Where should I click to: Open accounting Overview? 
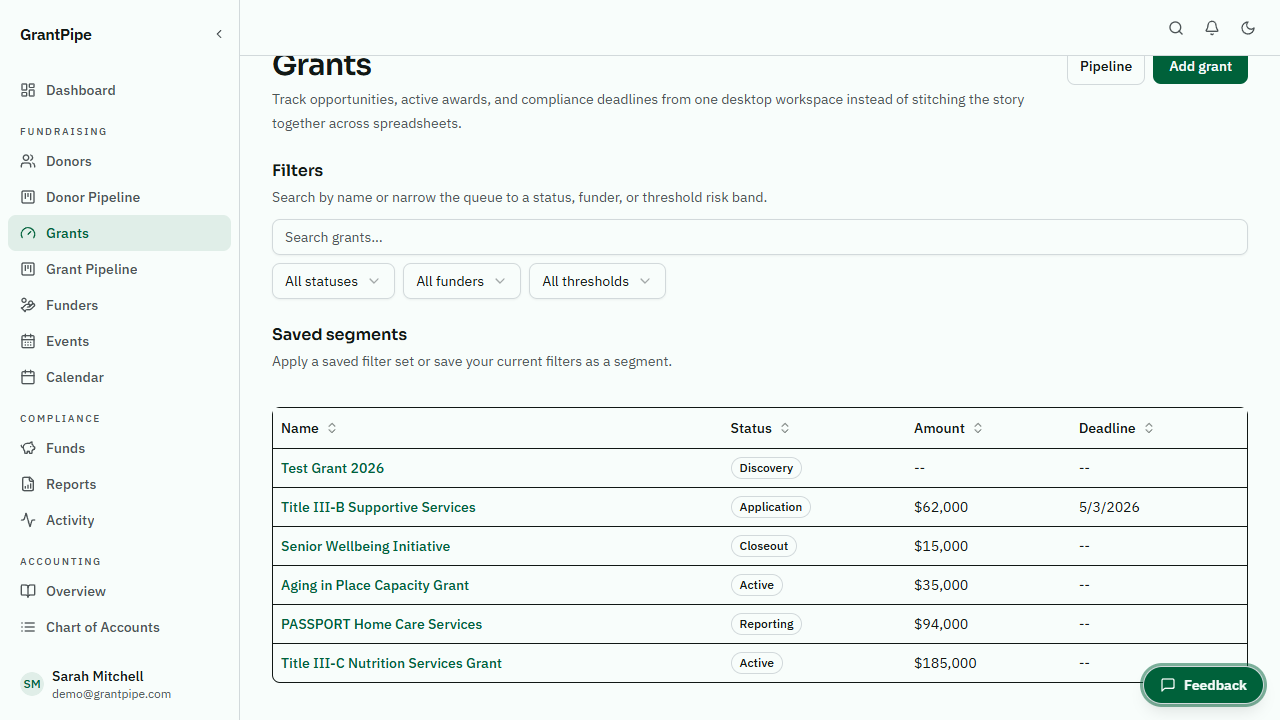tap(119, 591)
